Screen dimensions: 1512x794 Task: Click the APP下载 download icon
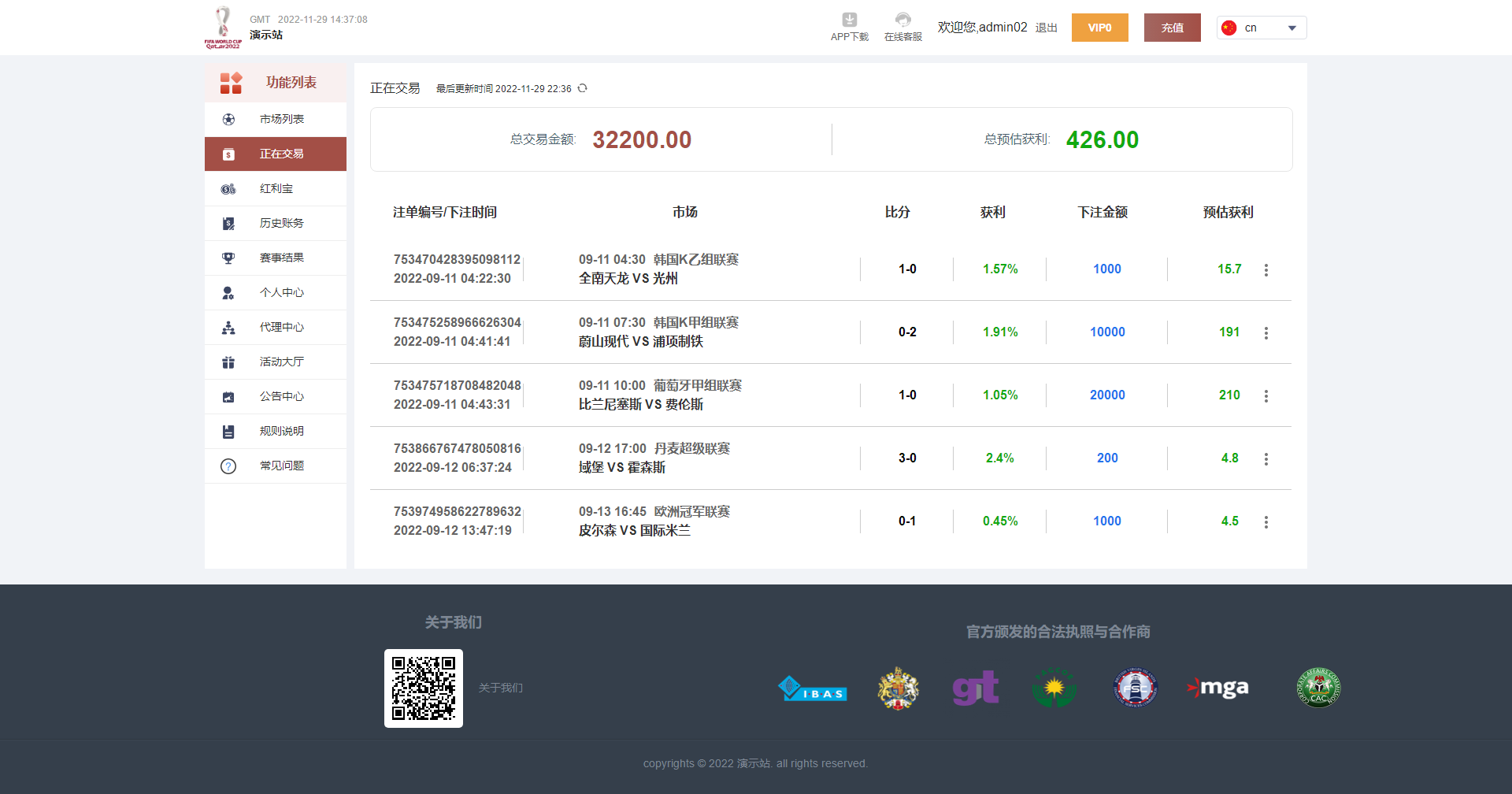849,20
